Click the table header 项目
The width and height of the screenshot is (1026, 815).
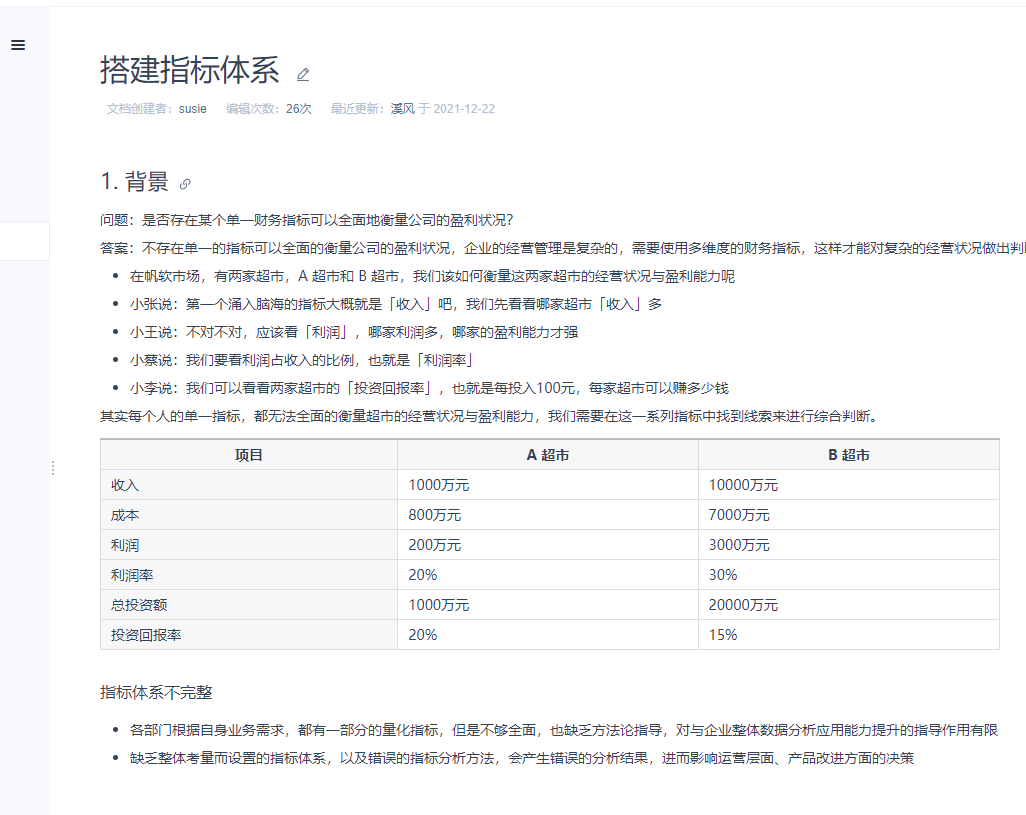[x=249, y=455]
